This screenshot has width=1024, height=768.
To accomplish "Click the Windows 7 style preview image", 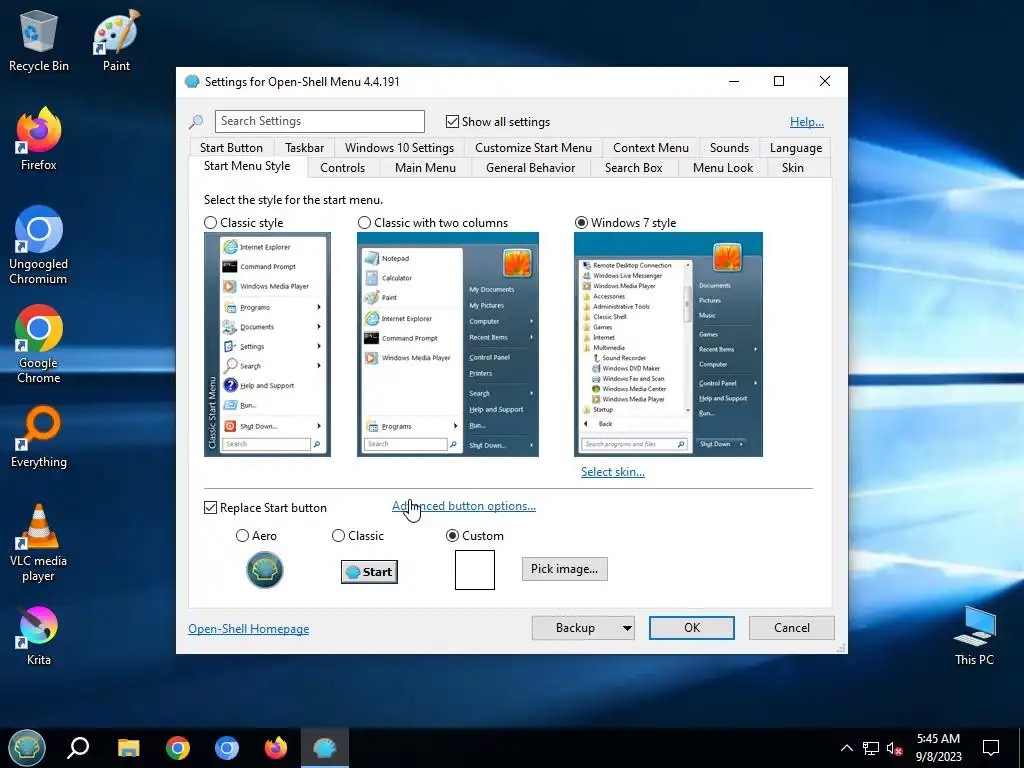I will (x=668, y=344).
